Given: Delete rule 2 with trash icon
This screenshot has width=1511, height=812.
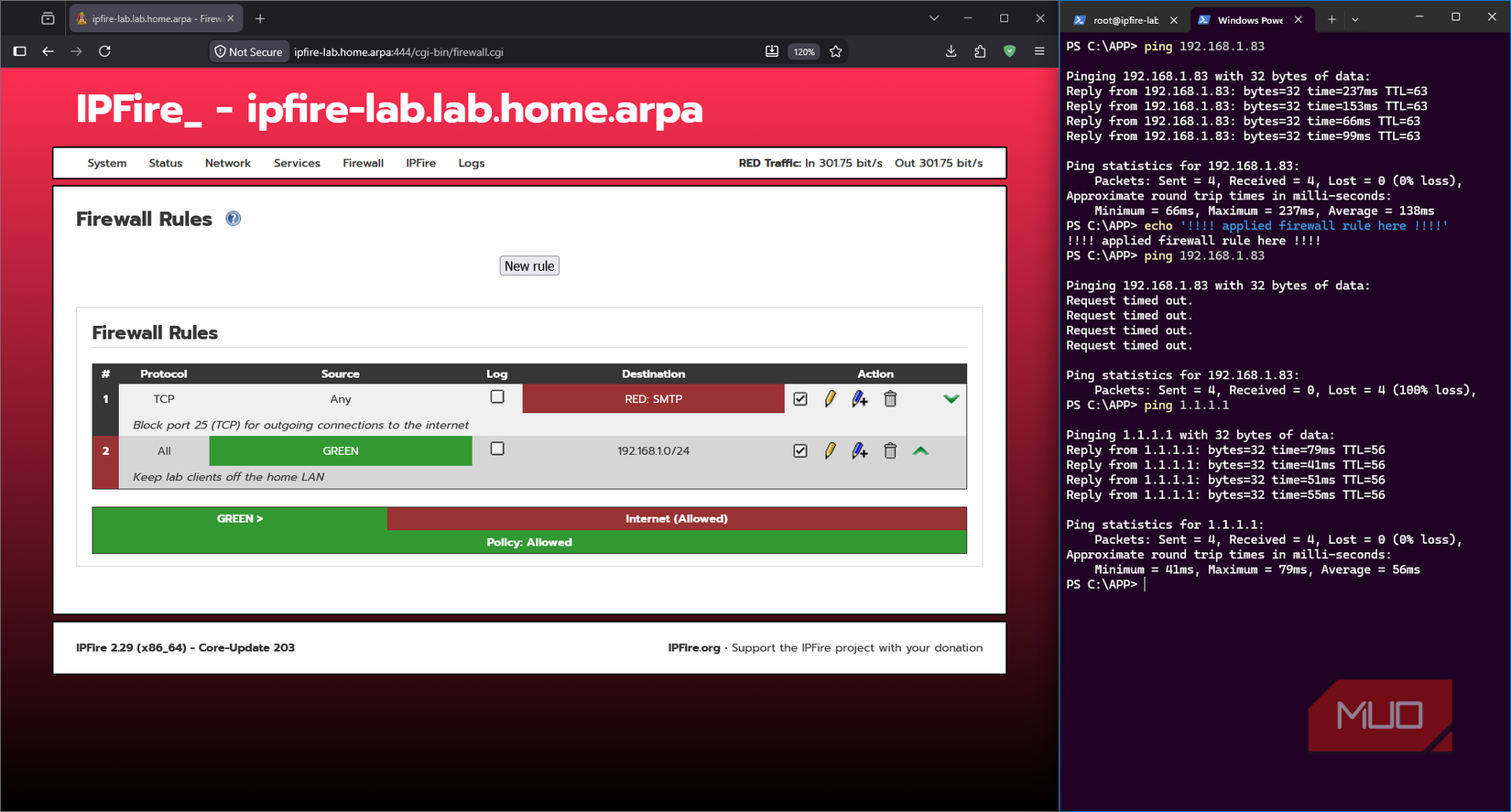Looking at the screenshot, I should [890, 450].
